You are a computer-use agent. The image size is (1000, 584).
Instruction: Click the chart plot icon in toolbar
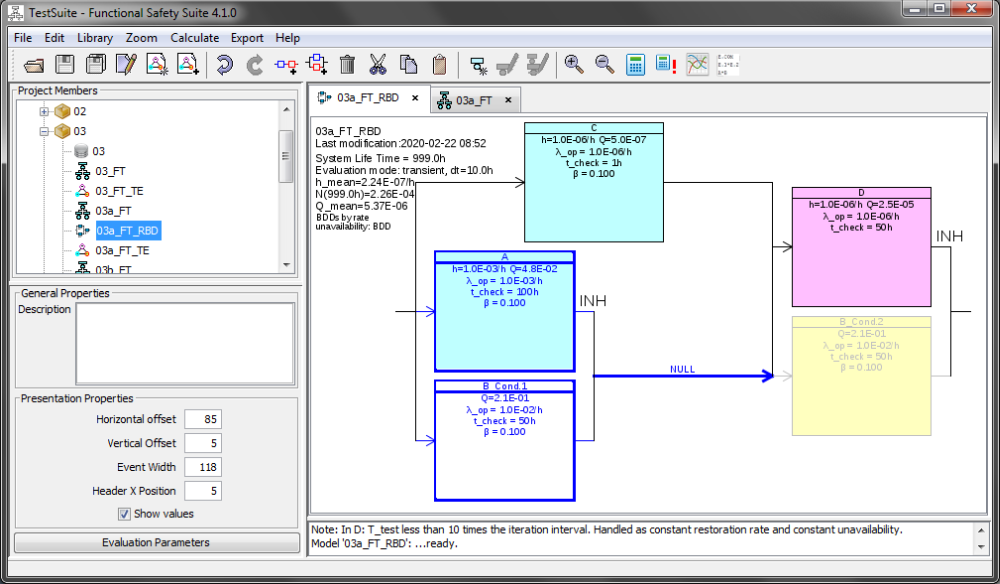(x=698, y=65)
